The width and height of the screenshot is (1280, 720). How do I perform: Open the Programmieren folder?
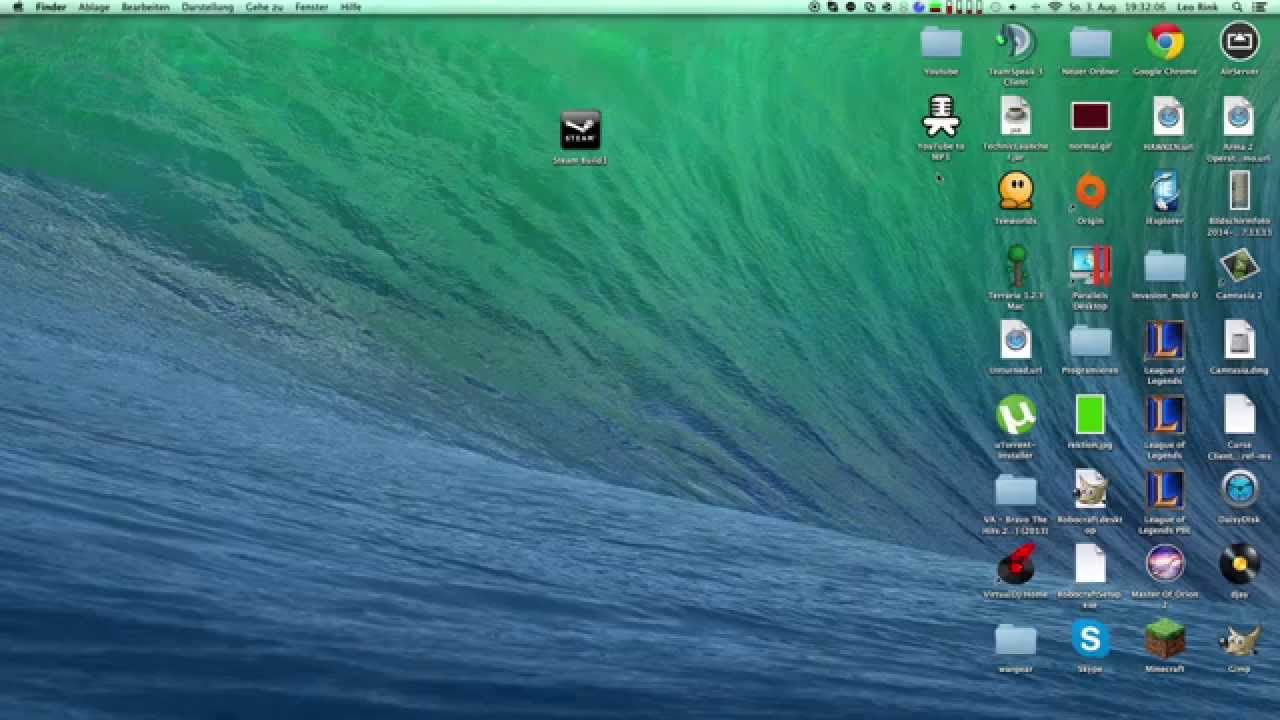pyautogui.click(x=1090, y=341)
